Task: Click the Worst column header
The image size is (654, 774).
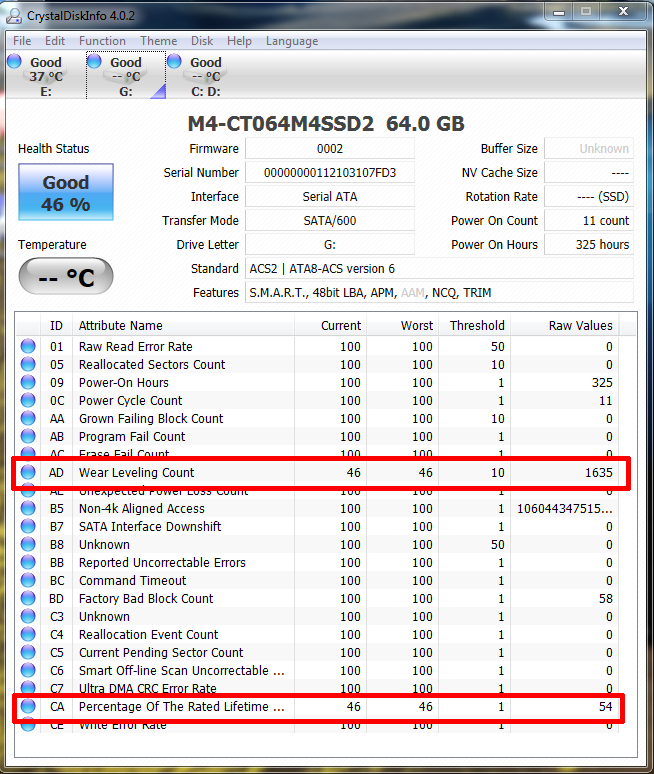Action: pyautogui.click(x=402, y=326)
